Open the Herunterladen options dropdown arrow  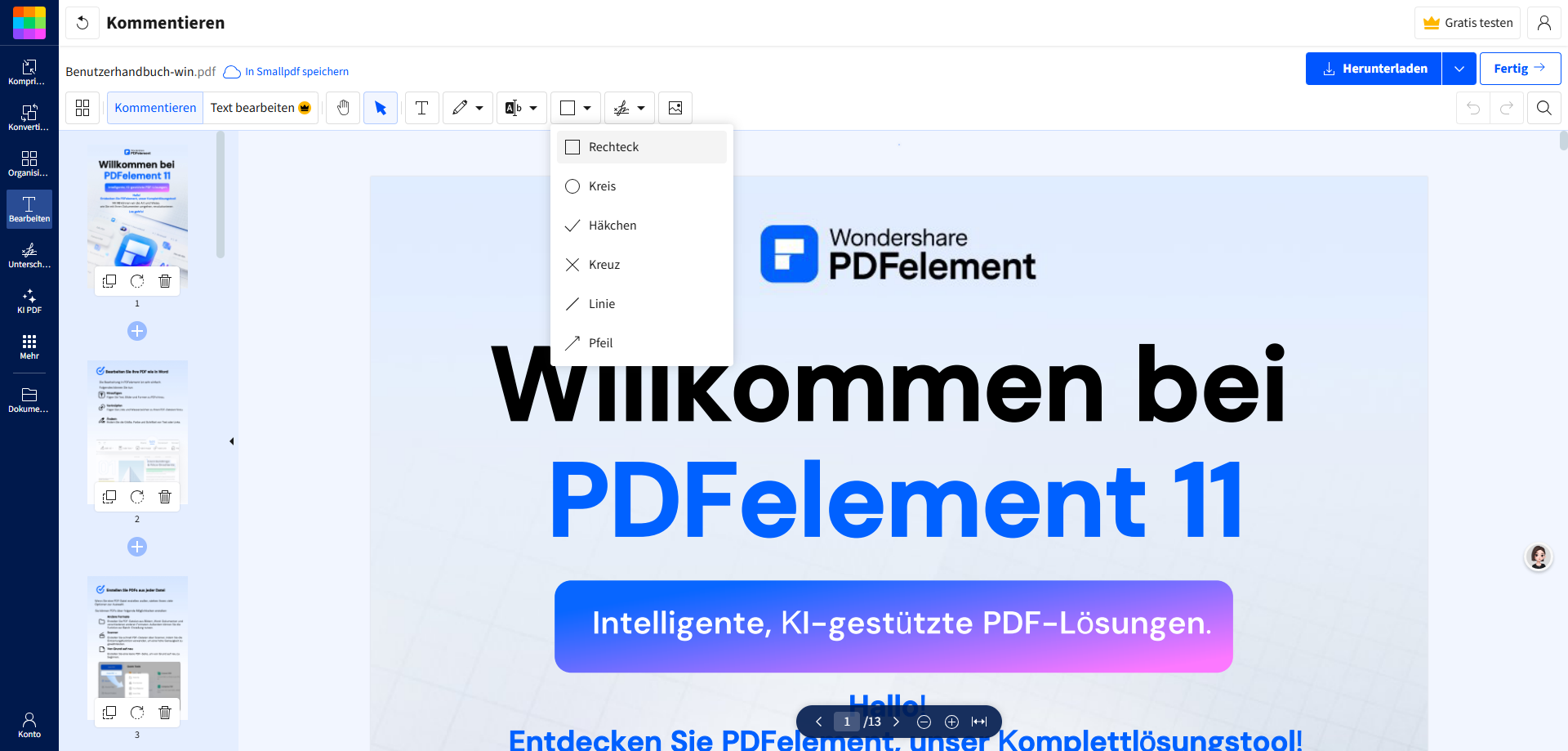pyautogui.click(x=1459, y=68)
